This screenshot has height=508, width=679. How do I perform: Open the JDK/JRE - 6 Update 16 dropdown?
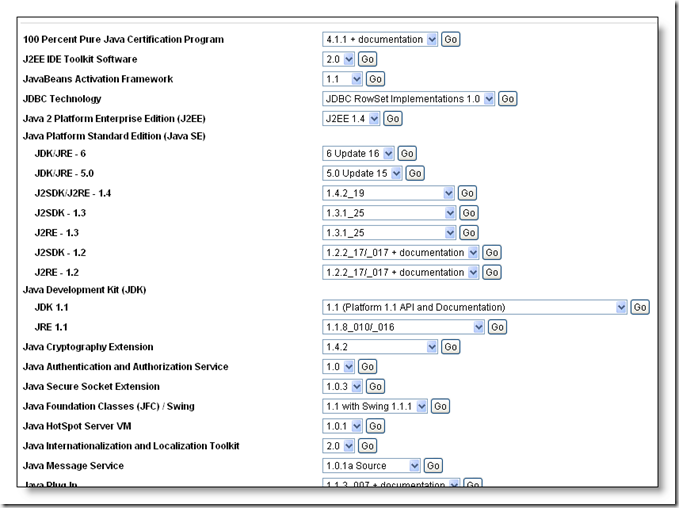358,153
